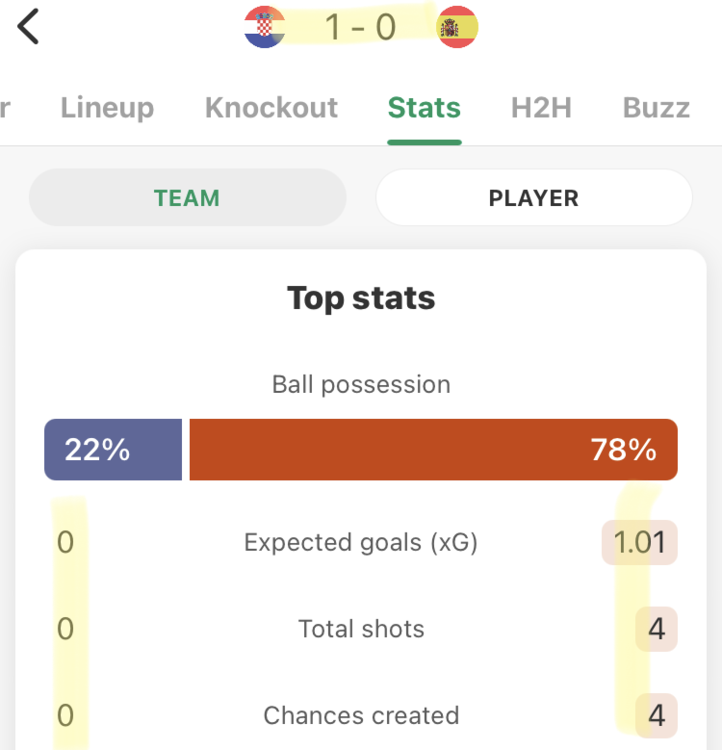Screen dimensions: 722x750
Task: Open the Knockout tab
Action: point(271,108)
